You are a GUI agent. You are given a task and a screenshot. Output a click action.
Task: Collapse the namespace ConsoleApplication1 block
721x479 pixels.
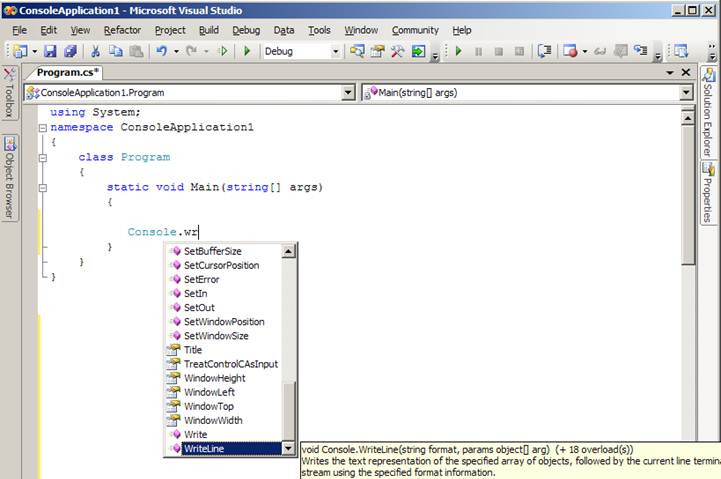(43, 128)
